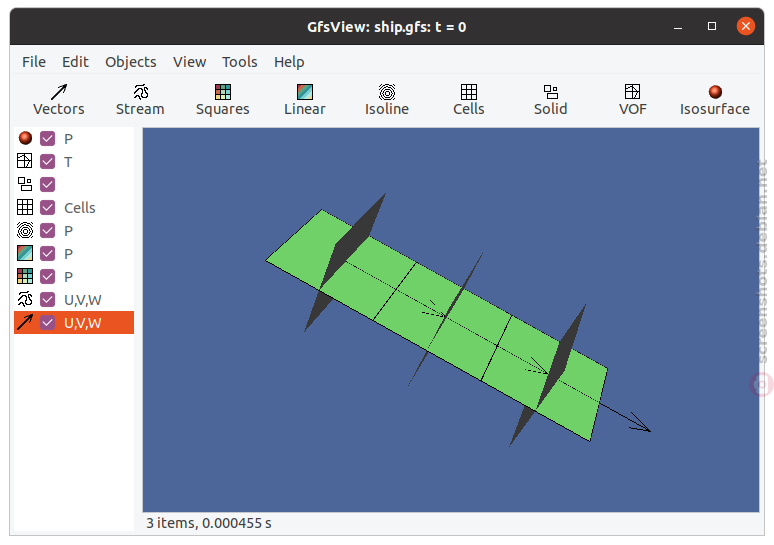The width and height of the screenshot is (774, 545).
Task: Select the T label in the object list
Action: [x=68, y=162]
